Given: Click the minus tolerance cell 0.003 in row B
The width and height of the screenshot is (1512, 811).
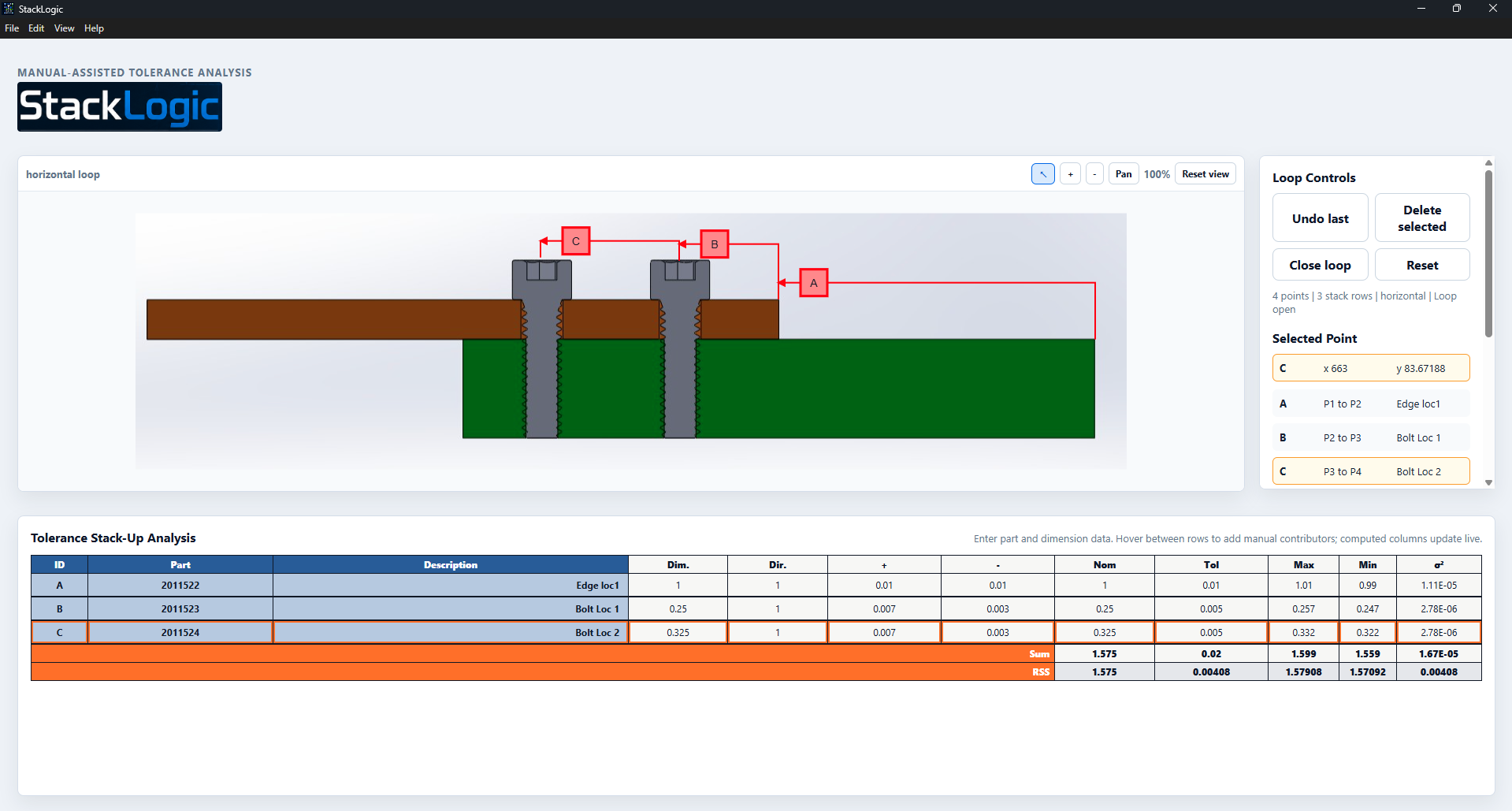Looking at the screenshot, I should [997, 609].
